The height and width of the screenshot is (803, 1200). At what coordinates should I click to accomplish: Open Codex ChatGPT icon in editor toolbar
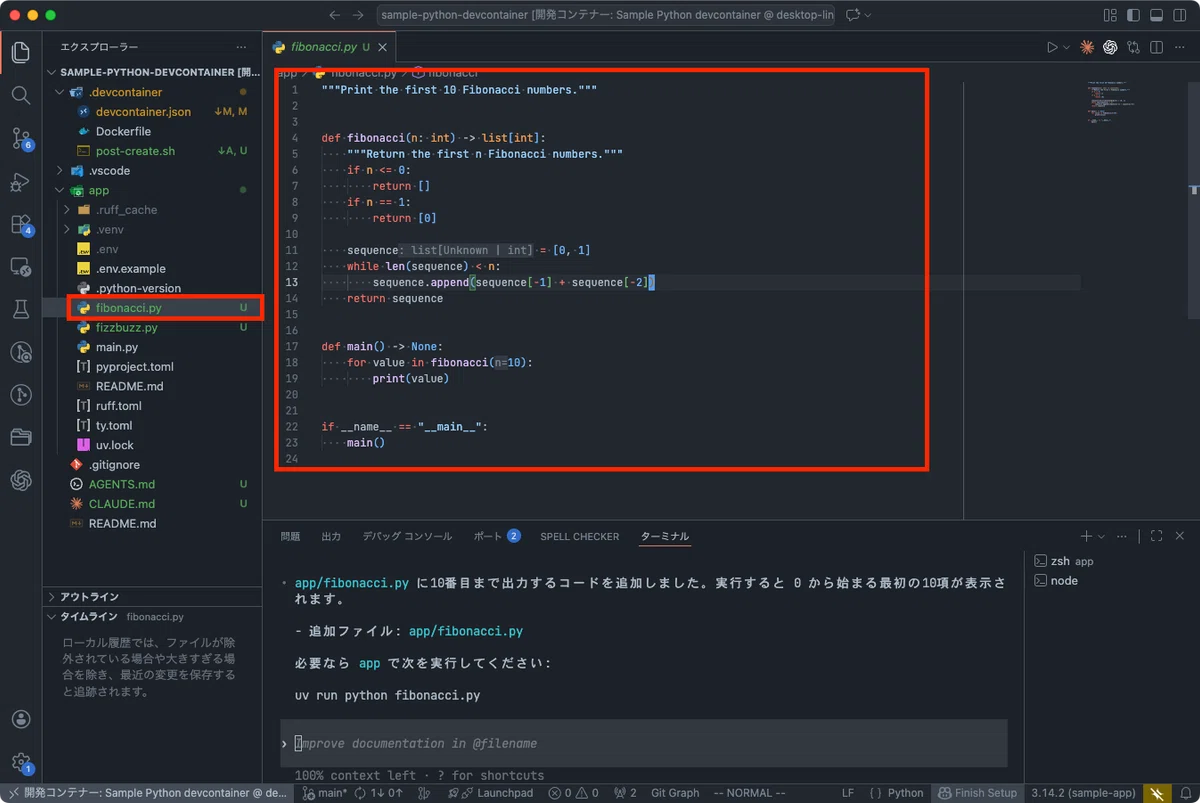pyautogui.click(x=1110, y=47)
